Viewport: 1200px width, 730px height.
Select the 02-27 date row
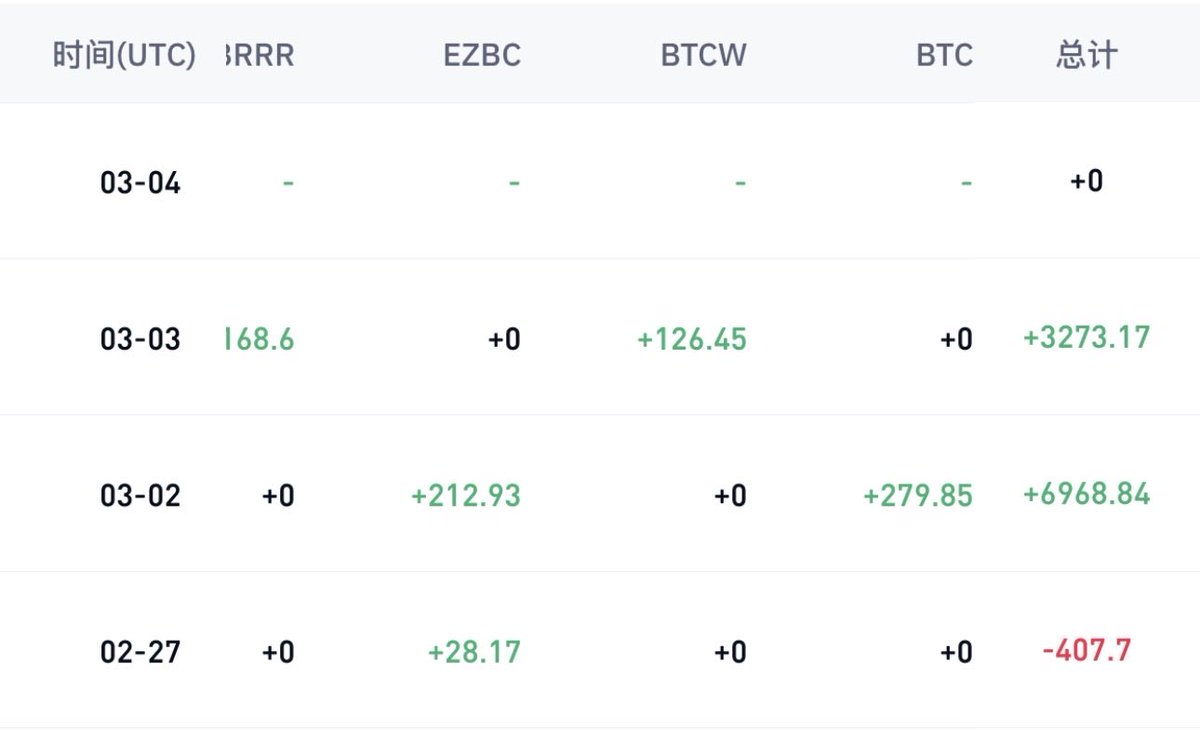click(x=140, y=652)
